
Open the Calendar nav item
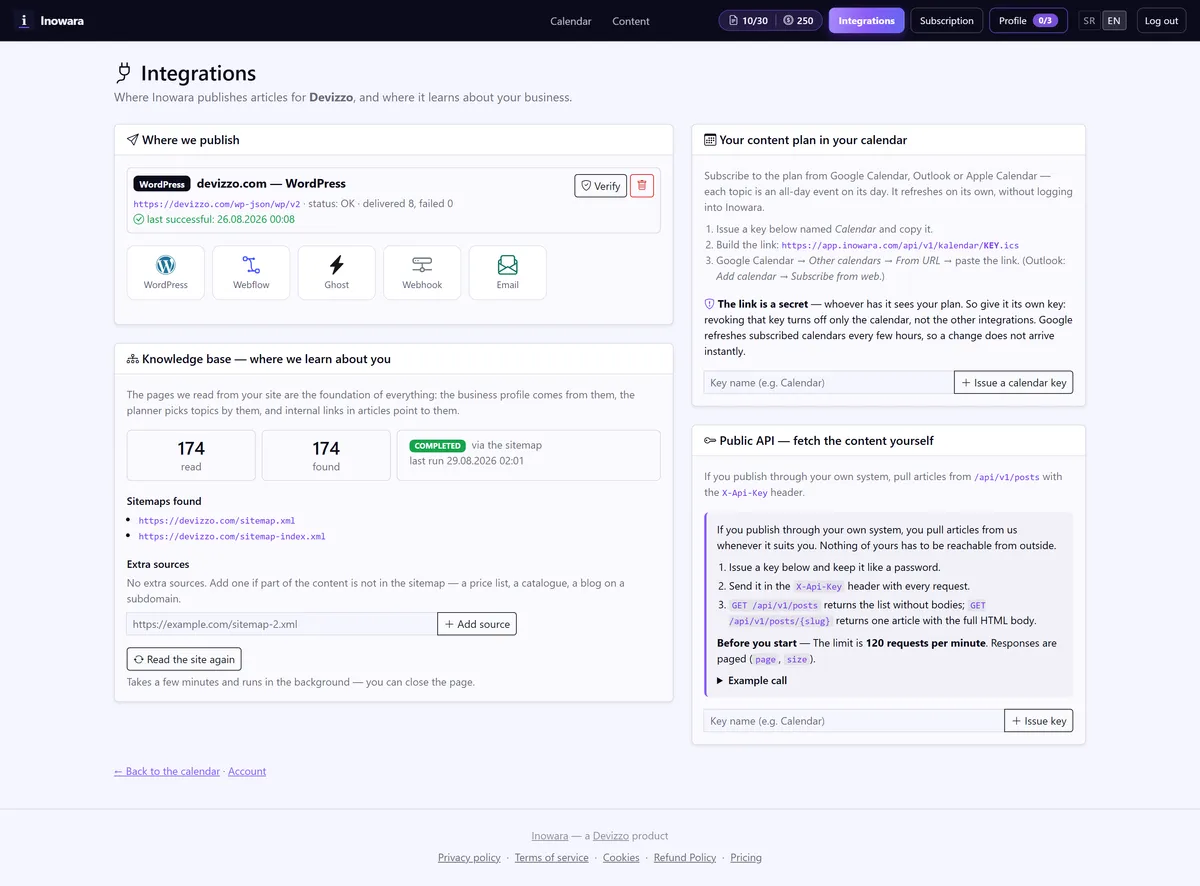pos(571,21)
